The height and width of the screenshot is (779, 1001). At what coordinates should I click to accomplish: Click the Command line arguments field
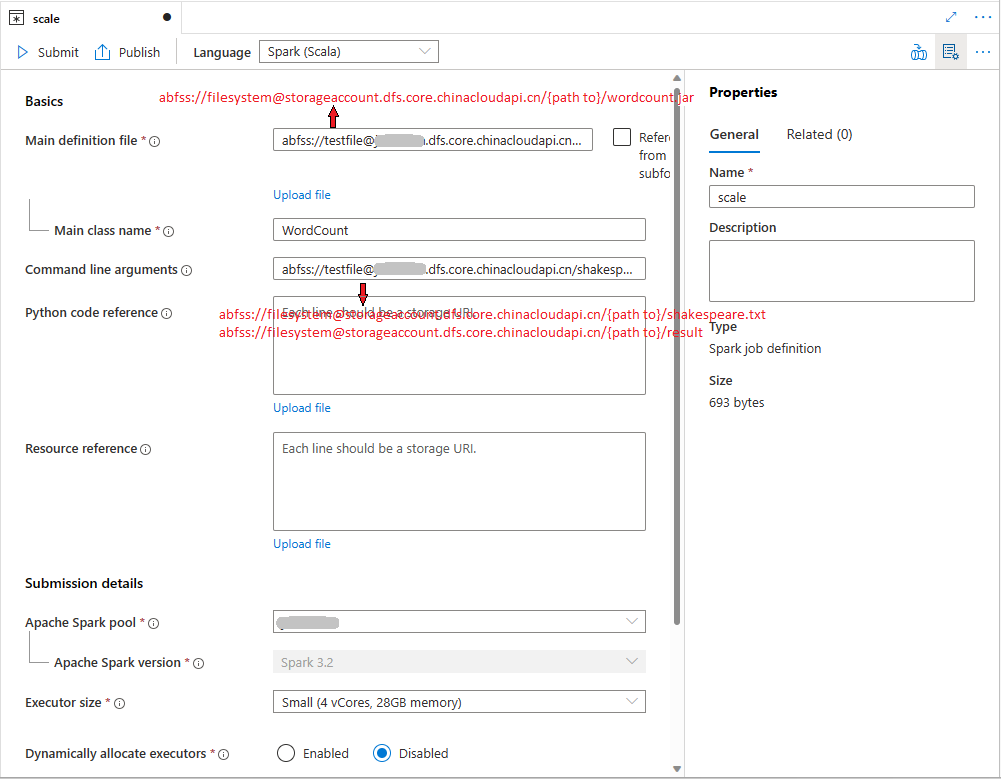pyautogui.click(x=459, y=269)
